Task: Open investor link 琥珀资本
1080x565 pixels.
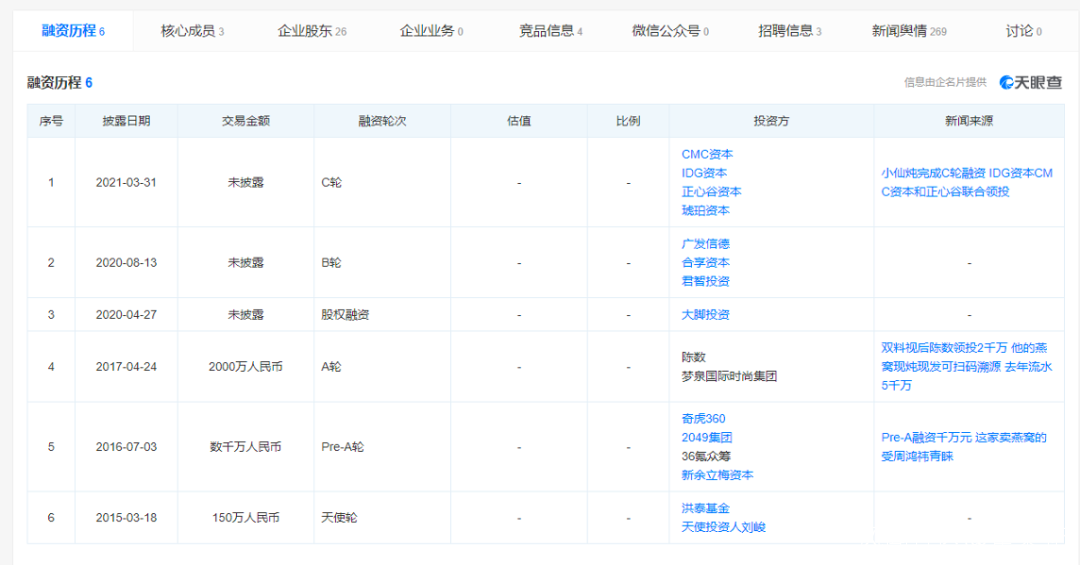Action: coord(705,210)
